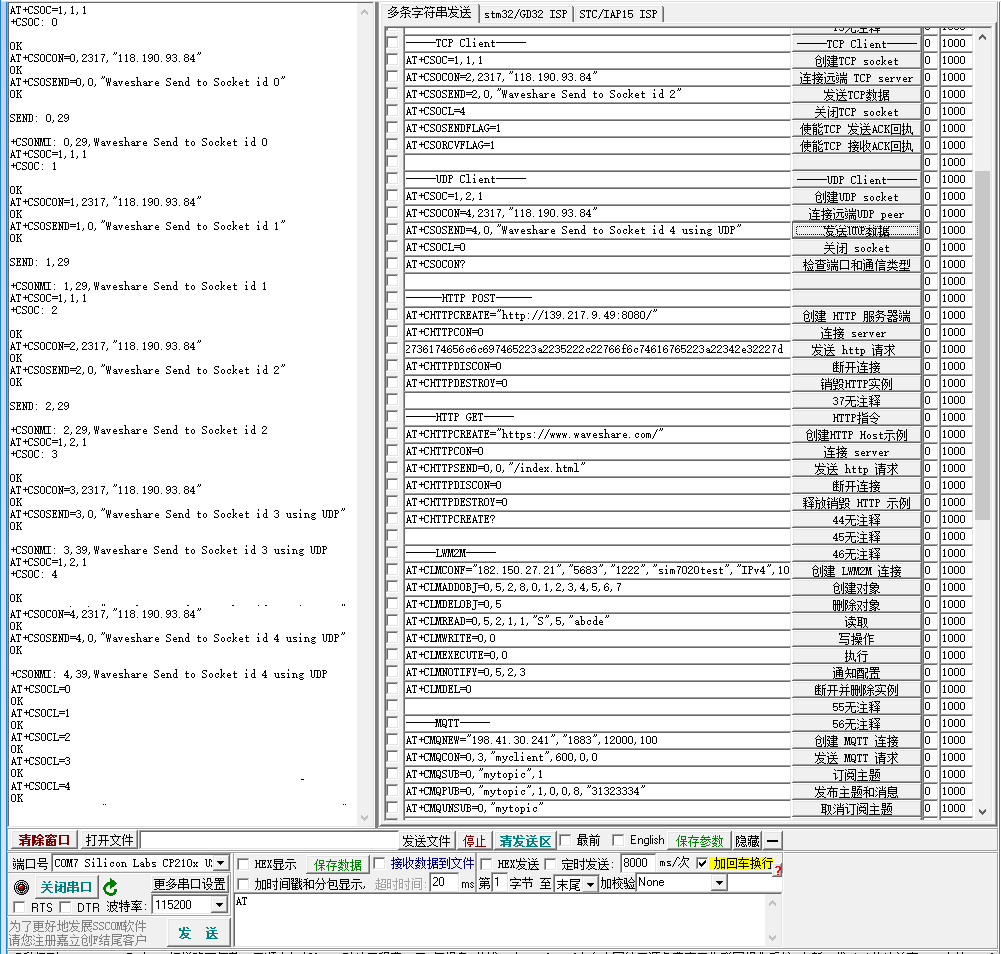
Task: Click the red question mark help icon
Action: (778, 870)
